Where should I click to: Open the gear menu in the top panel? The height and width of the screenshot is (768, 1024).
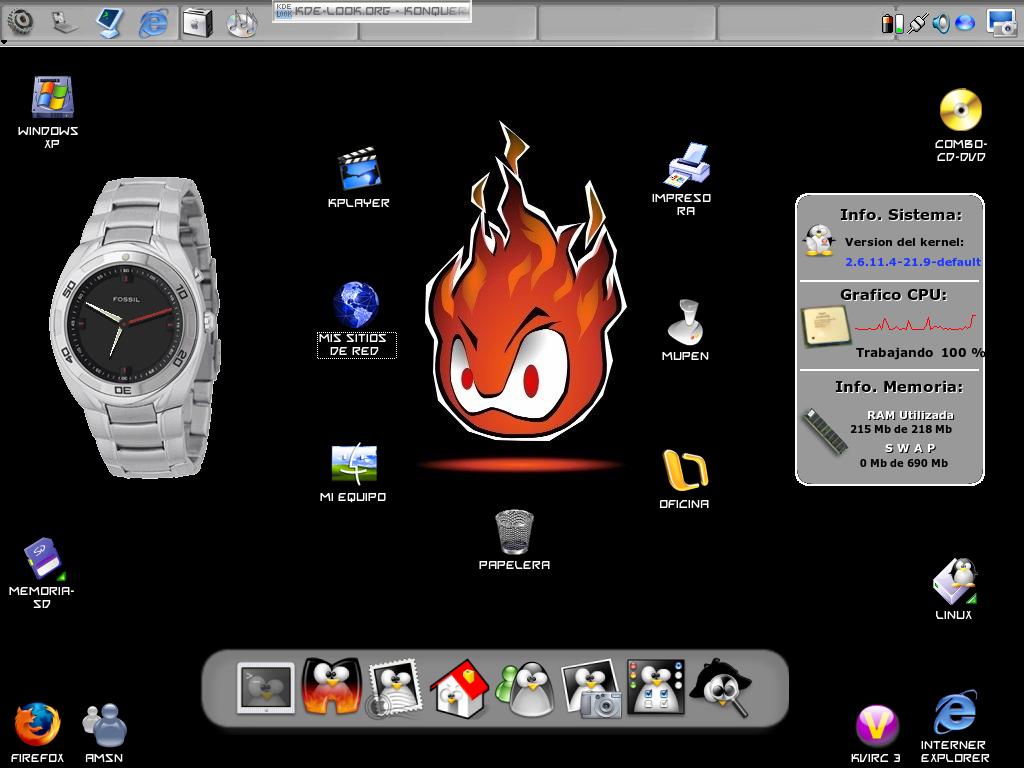pyautogui.click(x=21, y=21)
